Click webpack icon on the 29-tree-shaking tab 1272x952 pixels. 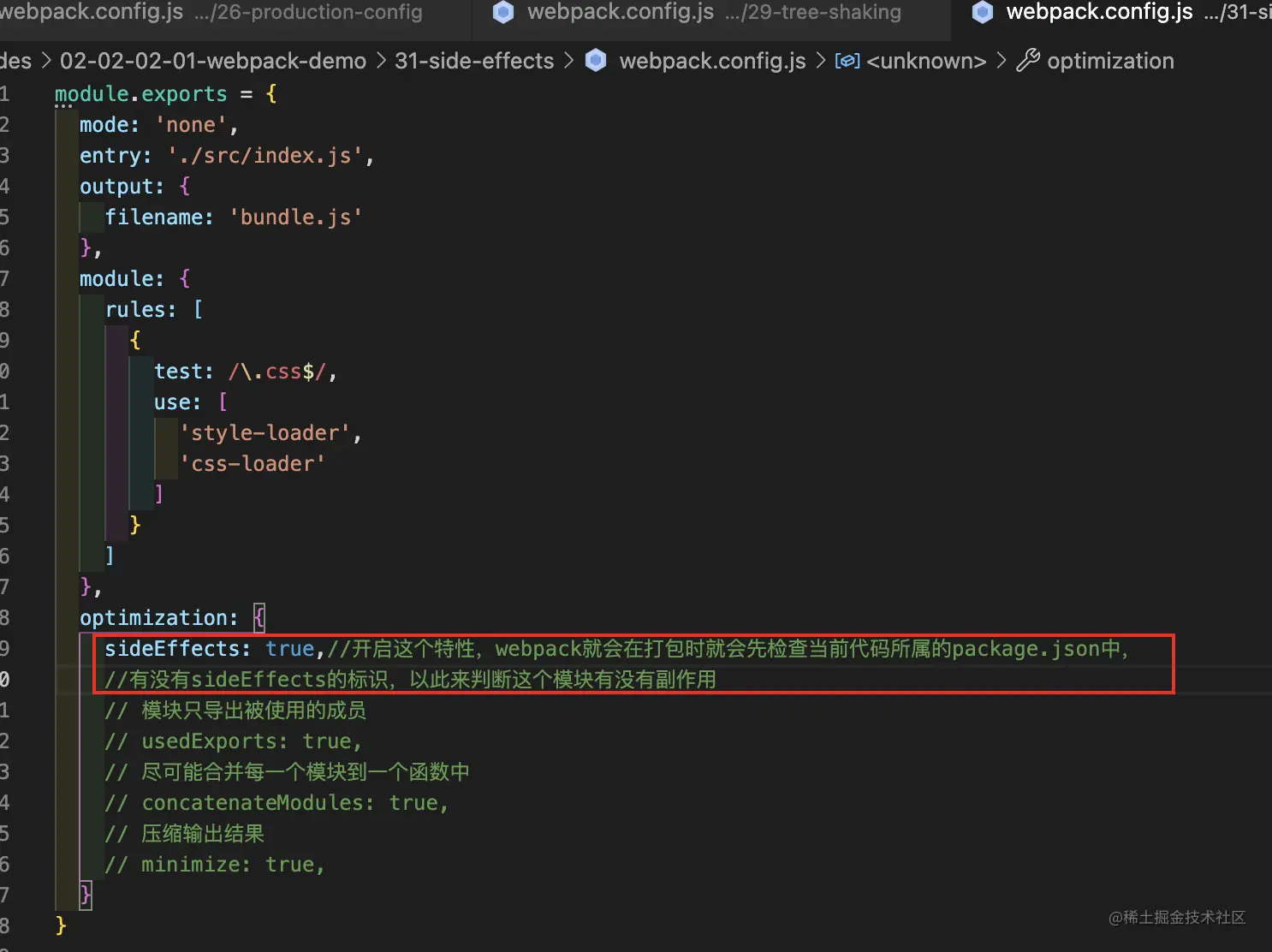click(x=504, y=12)
